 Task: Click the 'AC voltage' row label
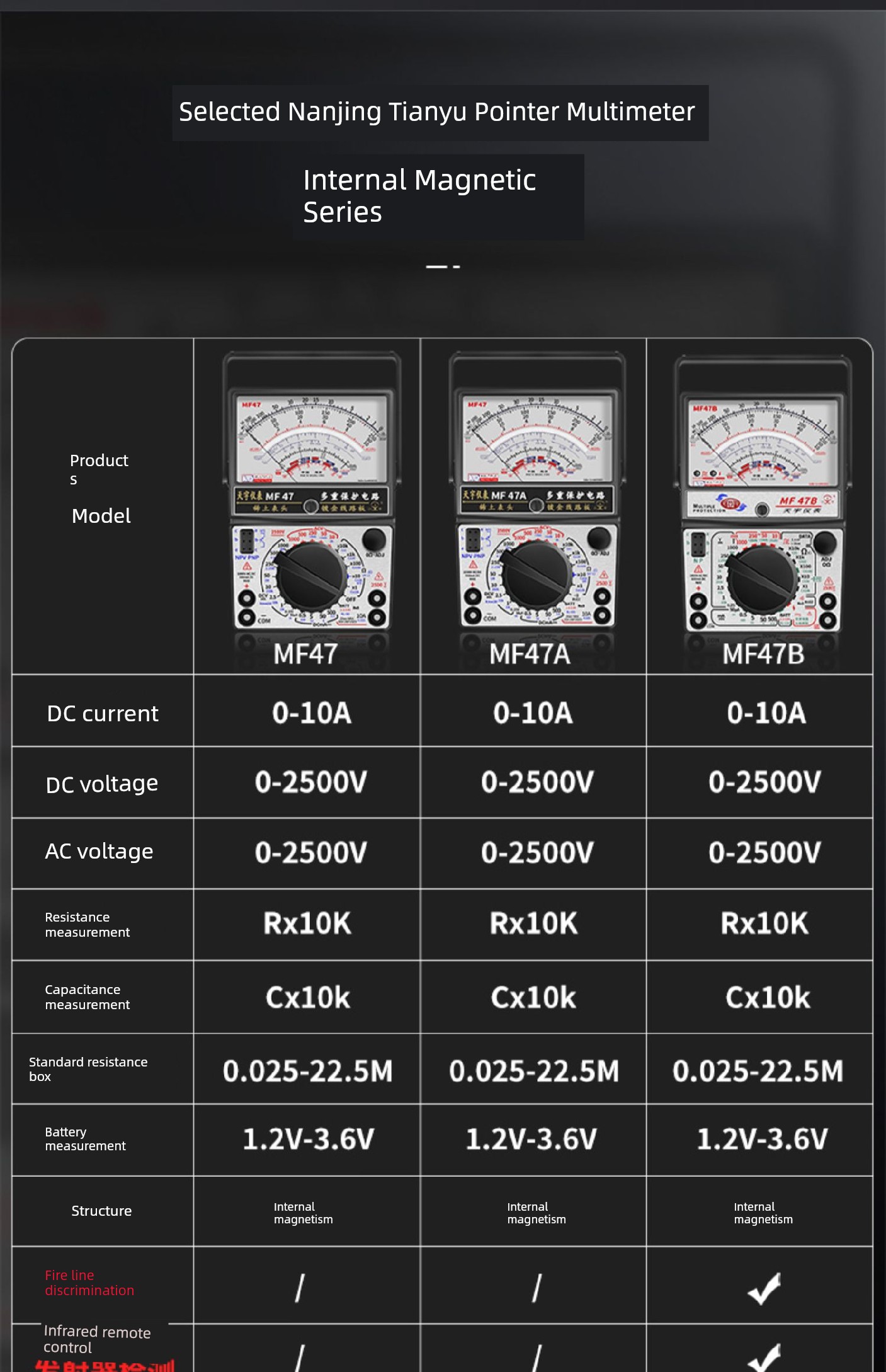click(99, 851)
